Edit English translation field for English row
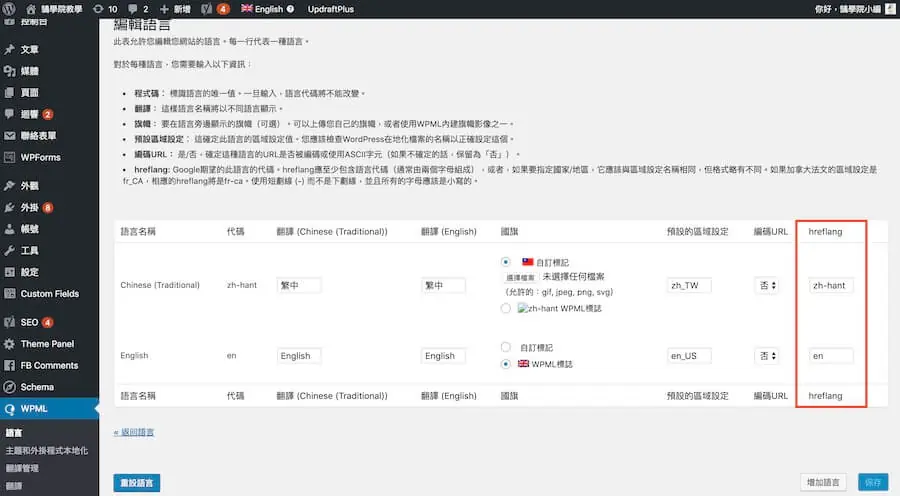Viewport: 900px width, 496px height. pos(443,356)
